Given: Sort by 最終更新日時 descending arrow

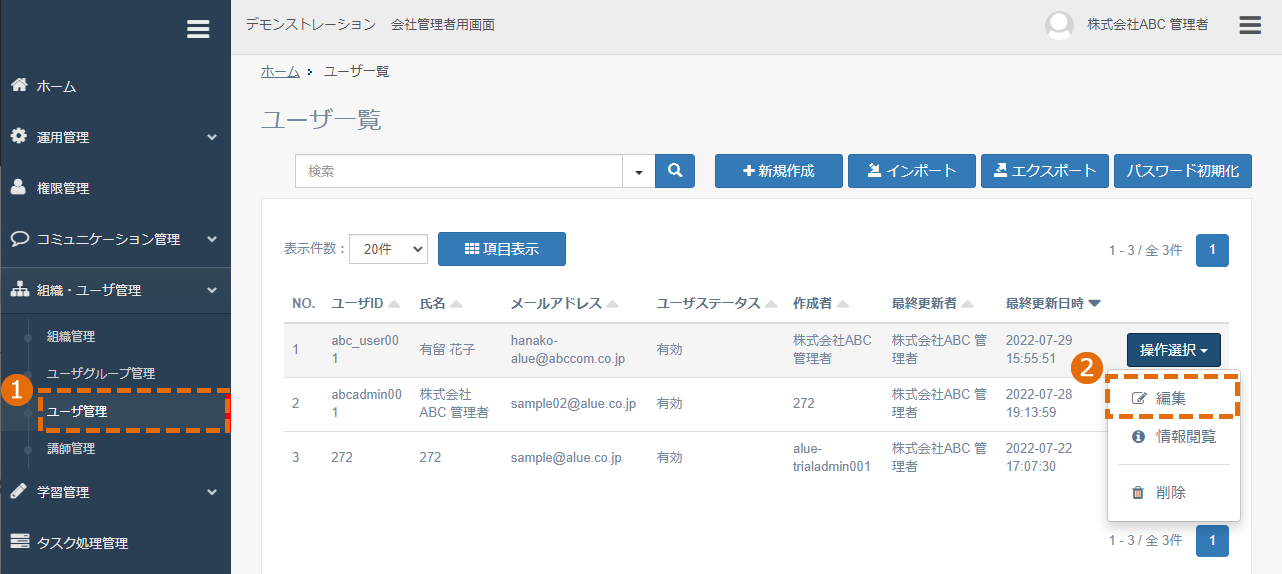Looking at the screenshot, I should pyautogui.click(x=1094, y=304).
